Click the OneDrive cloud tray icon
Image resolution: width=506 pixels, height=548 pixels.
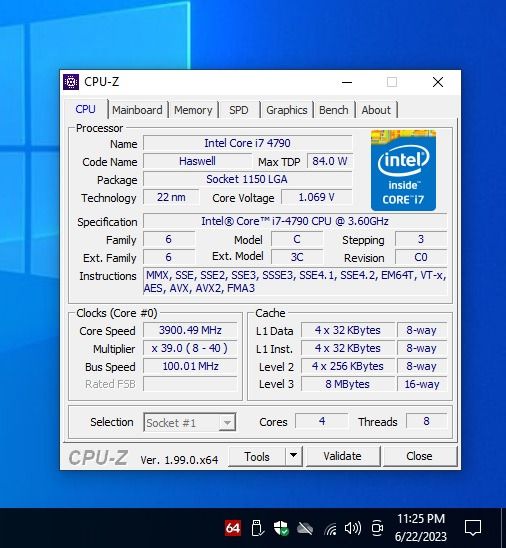[x=305, y=528]
